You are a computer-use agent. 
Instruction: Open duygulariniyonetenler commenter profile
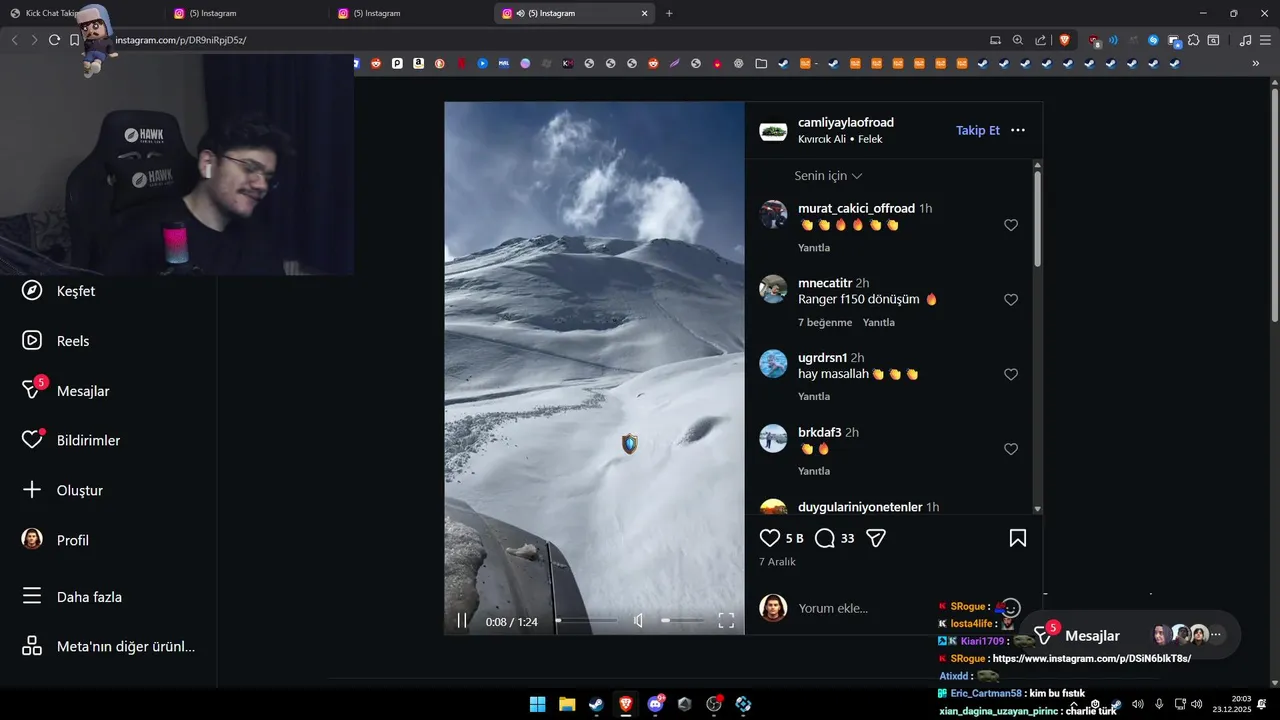coord(860,507)
